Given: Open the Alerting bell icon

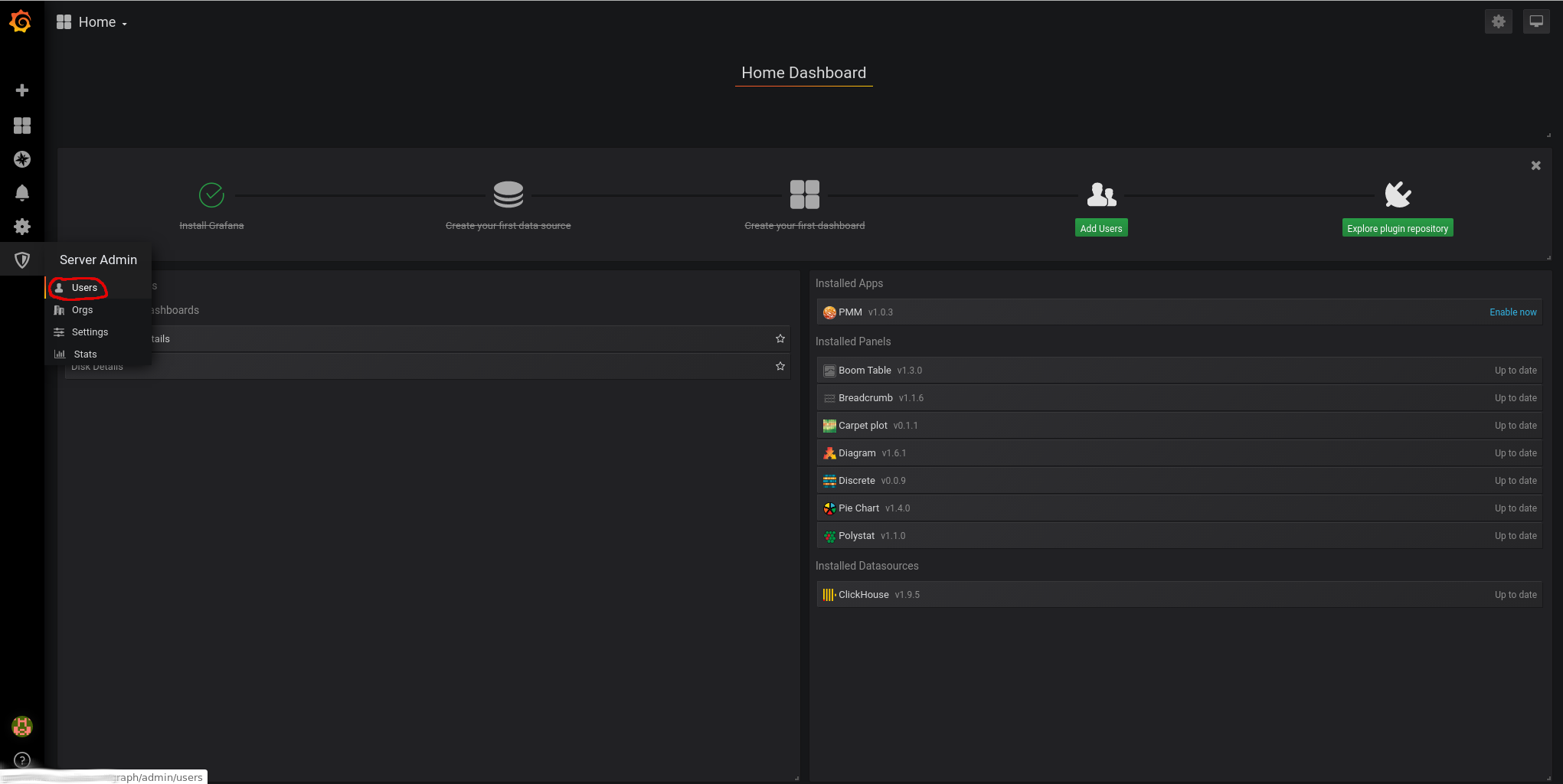Looking at the screenshot, I should click(x=22, y=193).
